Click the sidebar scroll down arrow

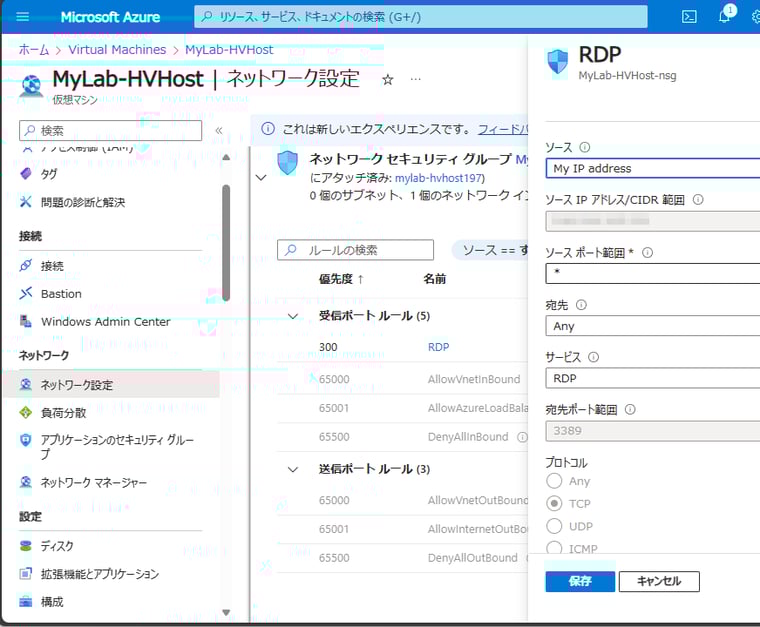(226, 612)
